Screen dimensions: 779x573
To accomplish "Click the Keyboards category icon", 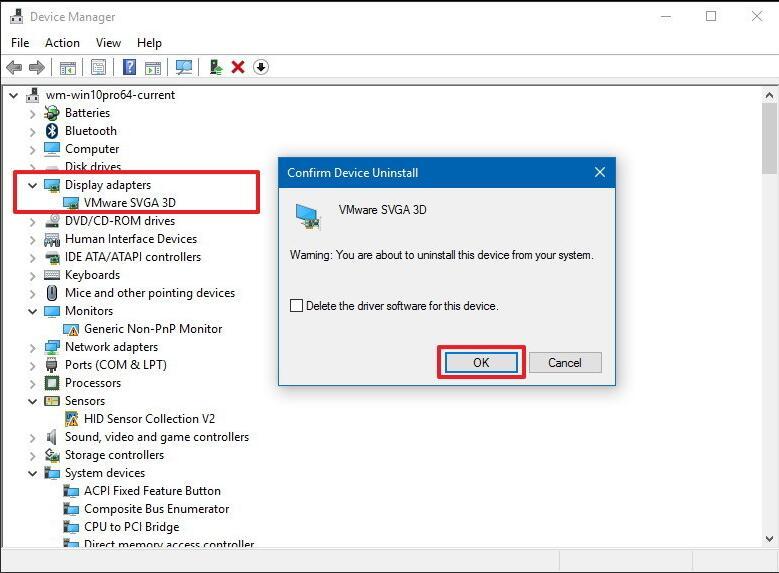I will click(x=52, y=275).
